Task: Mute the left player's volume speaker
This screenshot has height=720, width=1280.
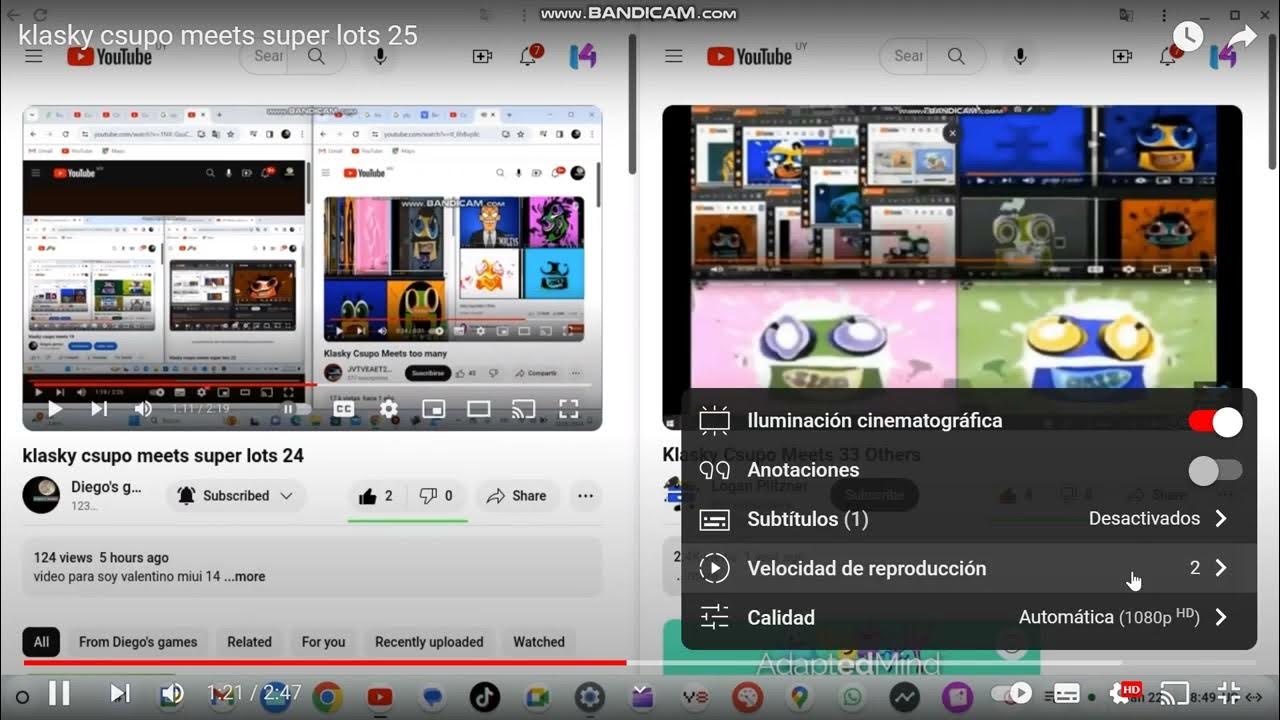Action: [143, 409]
